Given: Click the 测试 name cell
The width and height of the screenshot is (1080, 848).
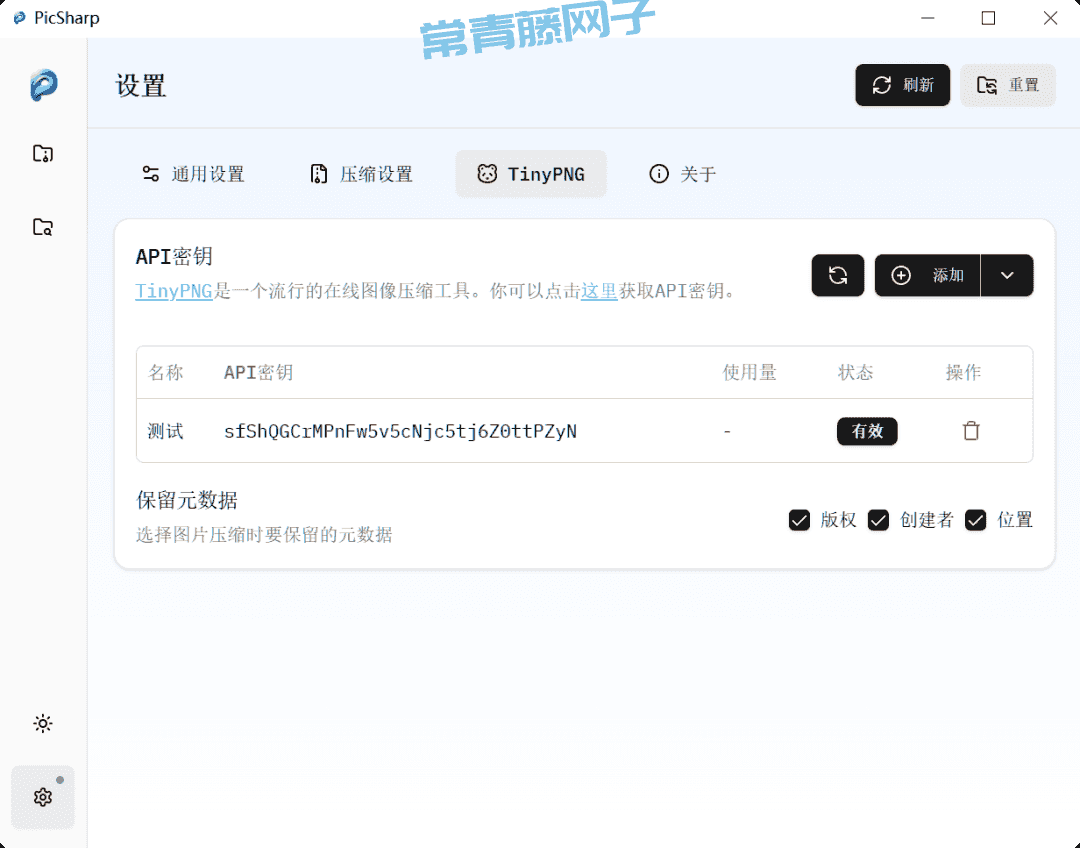Looking at the screenshot, I should pyautogui.click(x=165, y=431).
